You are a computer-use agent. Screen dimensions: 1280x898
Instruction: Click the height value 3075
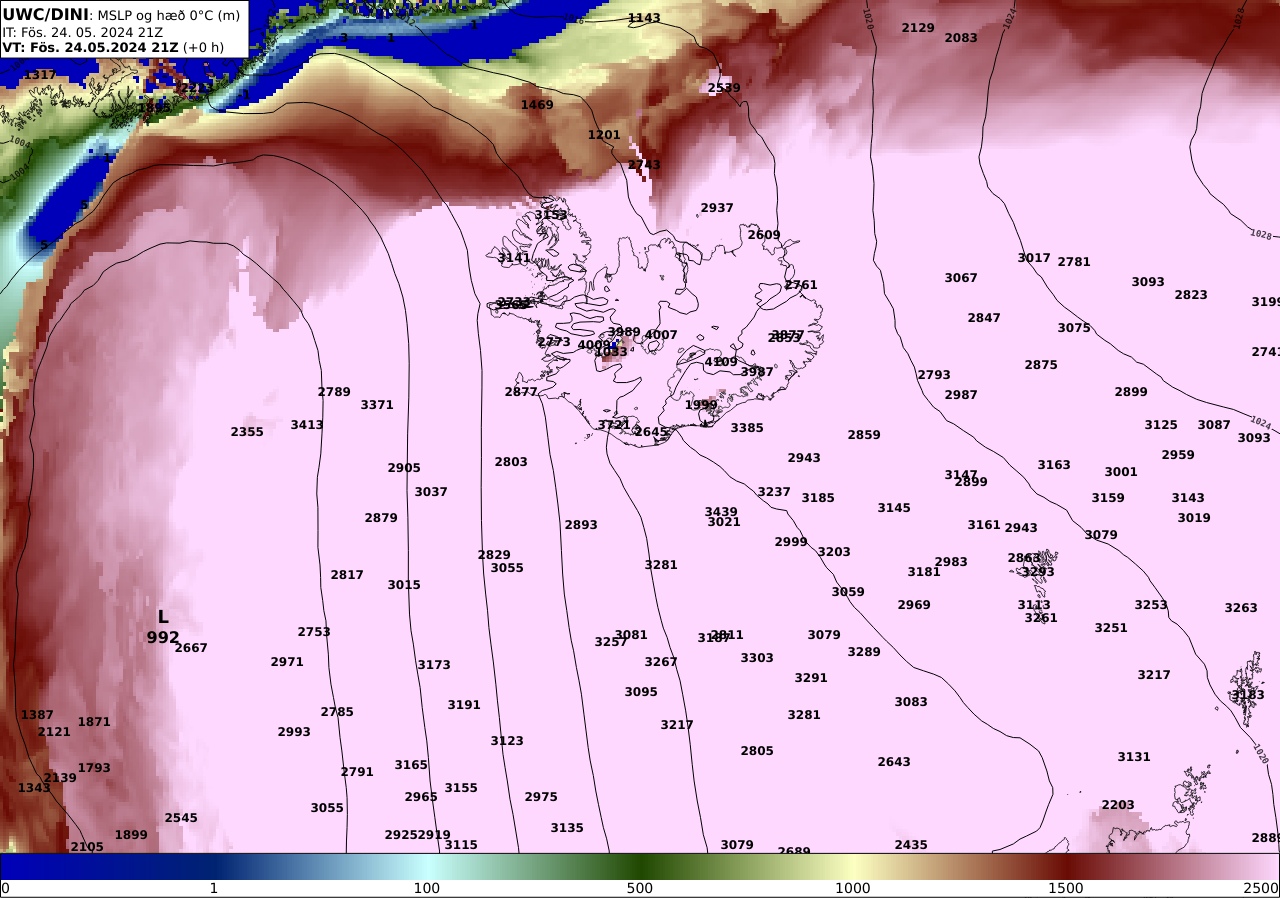coord(1074,328)
